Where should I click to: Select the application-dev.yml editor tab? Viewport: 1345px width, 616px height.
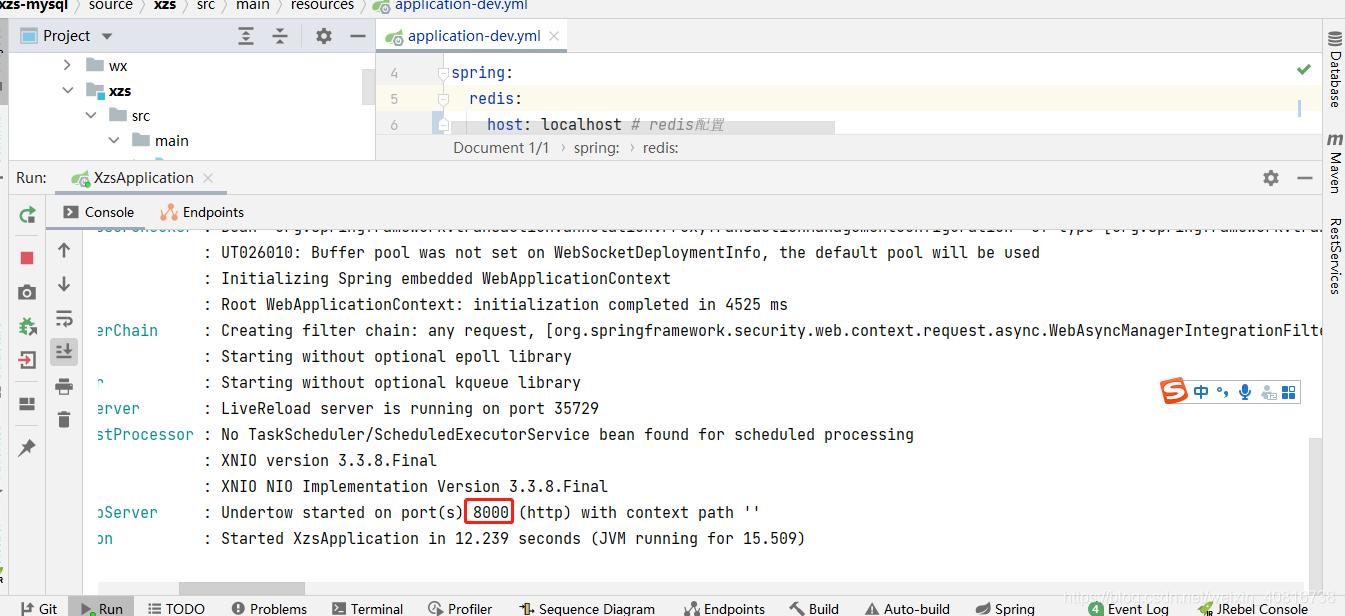(x=473, y=36)
